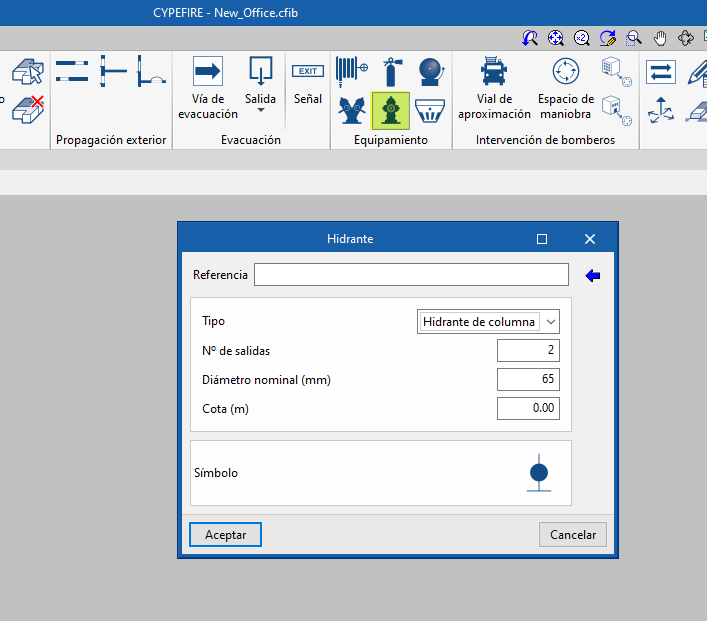Image resolution: width=707 pixels, height=621 pixels.
Task: Select the fire alarm bell icon
Action: 429,71
